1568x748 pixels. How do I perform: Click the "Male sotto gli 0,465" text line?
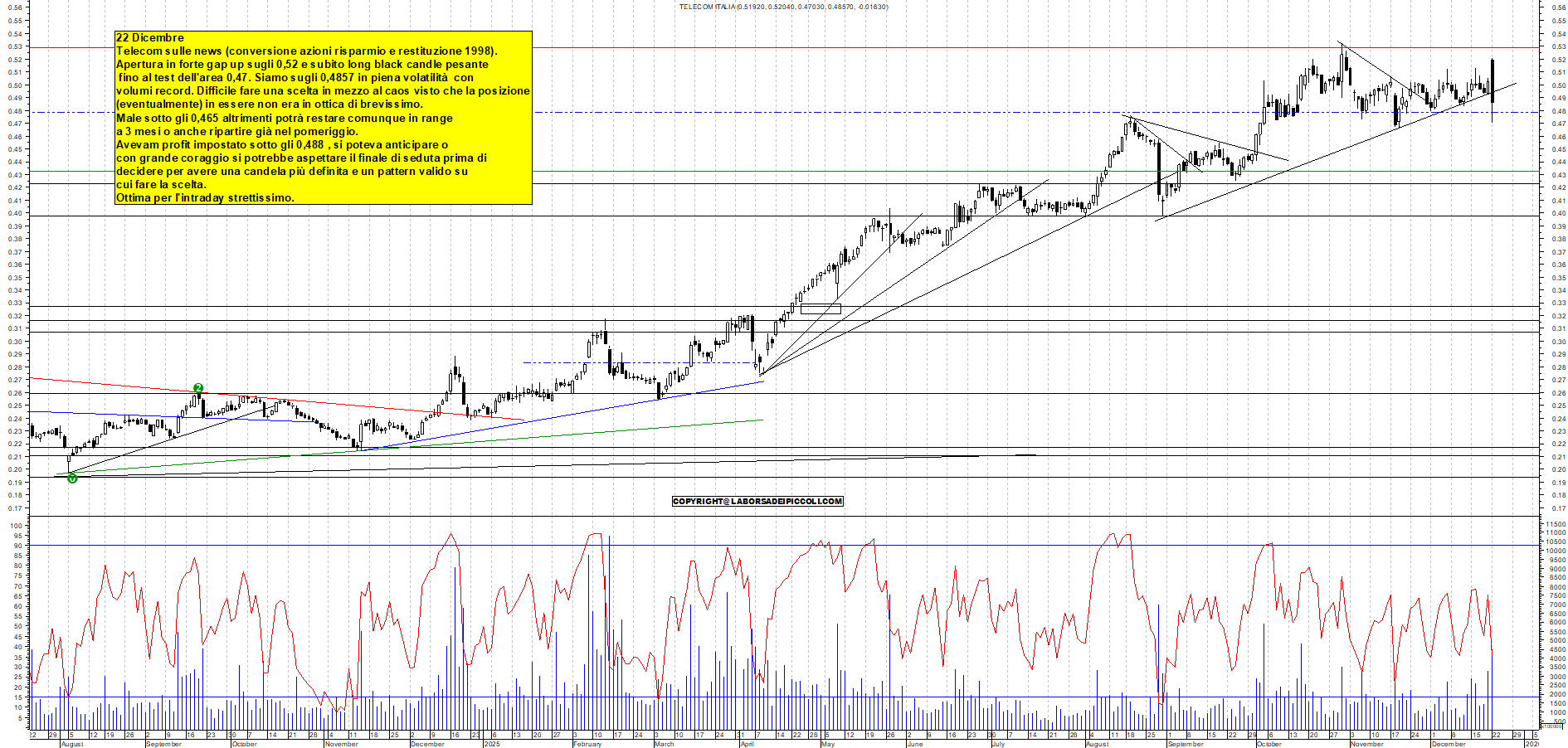pos(284,118)
